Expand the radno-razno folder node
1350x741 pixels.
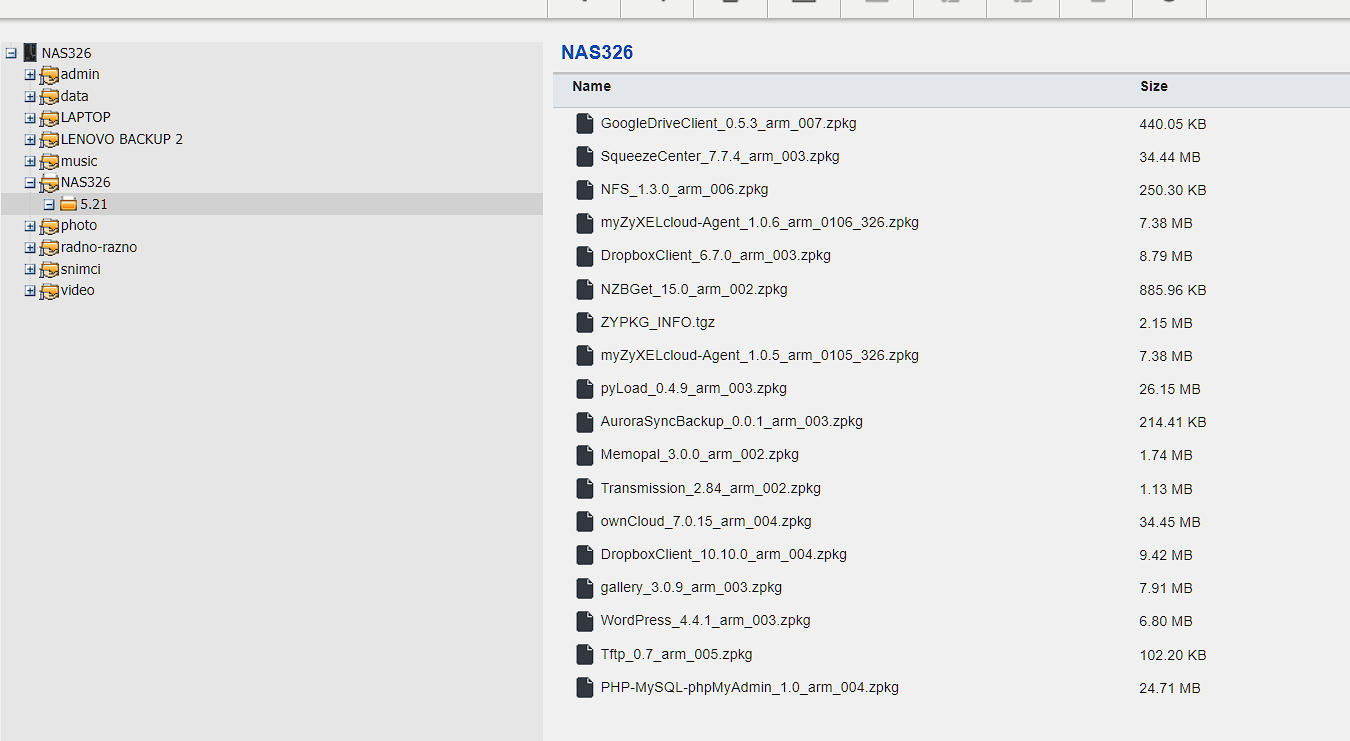coord(30,248)
